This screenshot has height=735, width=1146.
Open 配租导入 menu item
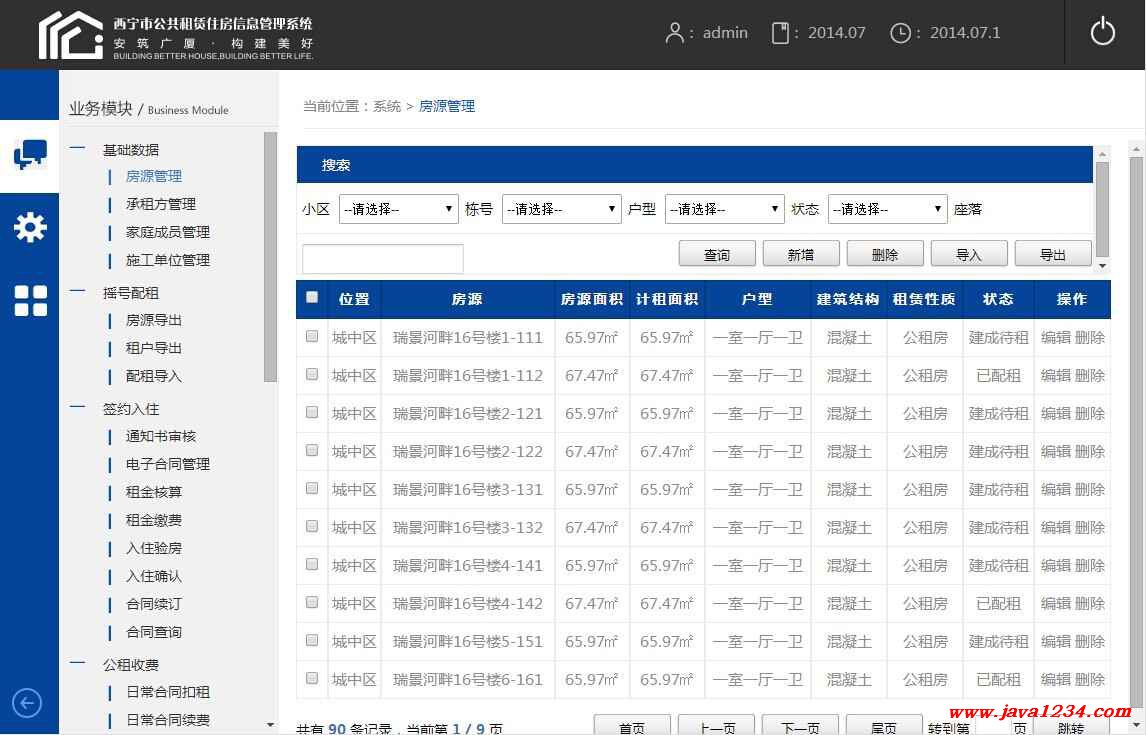coord(153,376)
